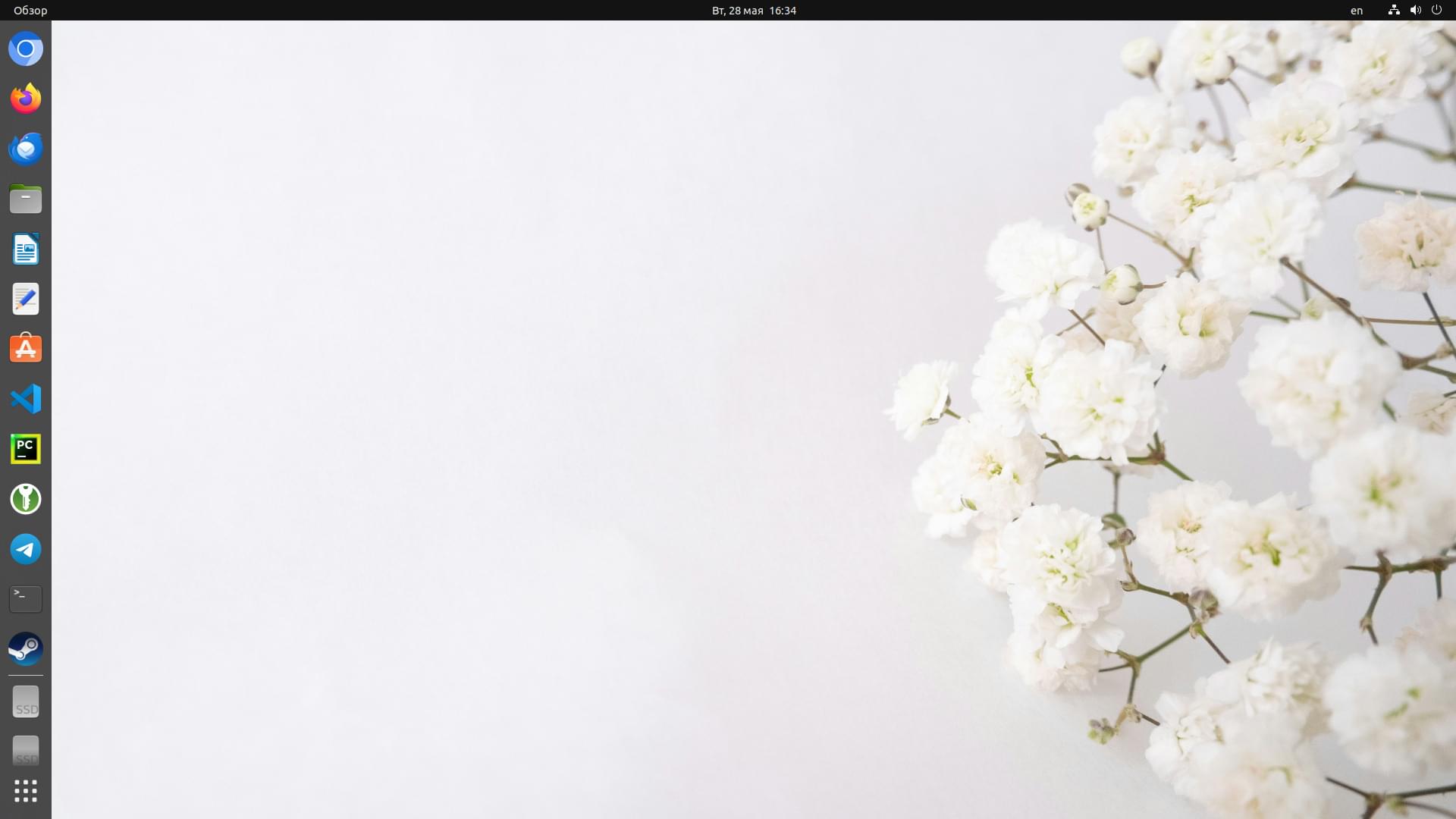
Task: Launch Visual Studio Code
Action: click(x=26, y=399)
